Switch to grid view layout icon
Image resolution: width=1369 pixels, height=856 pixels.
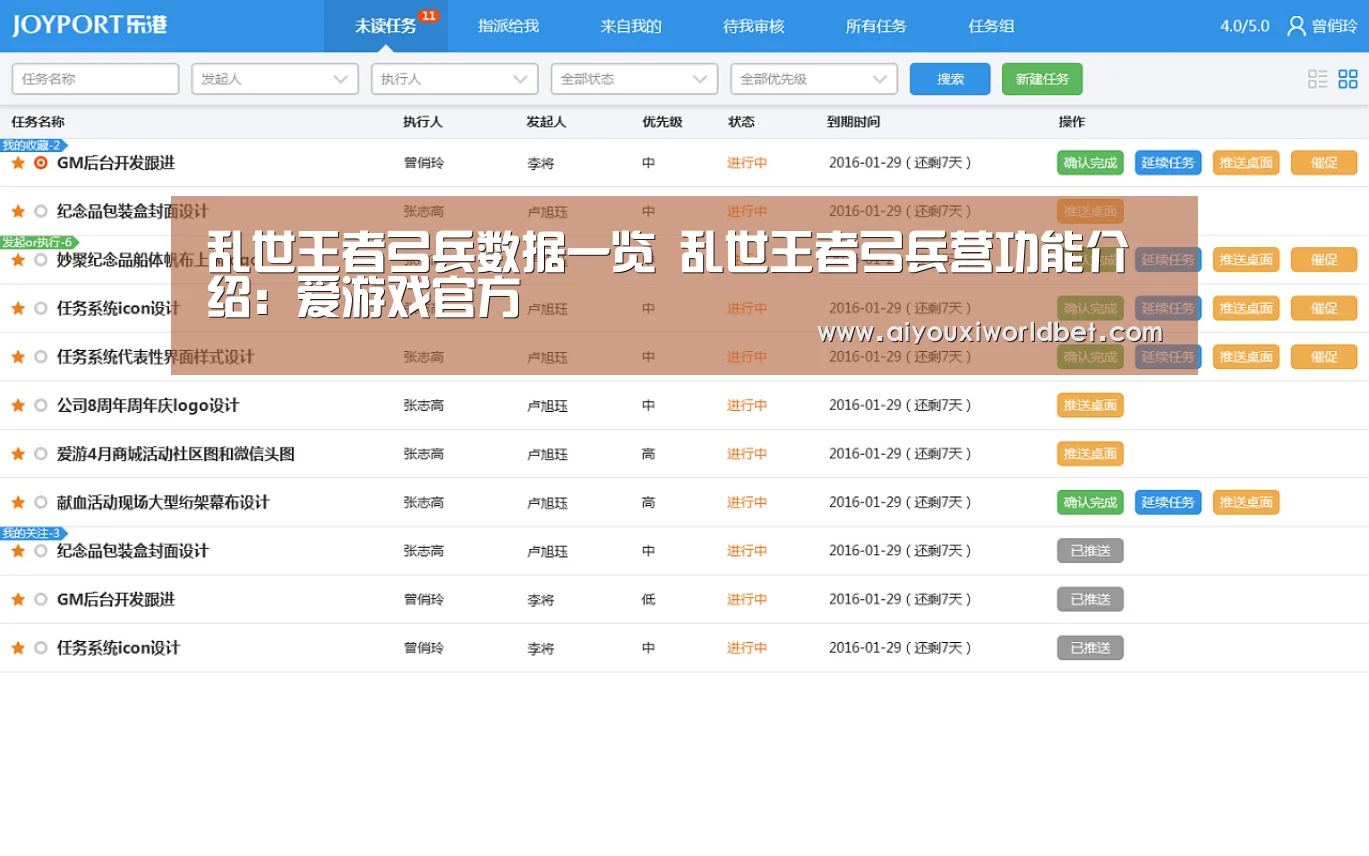(x=1348, y=79)
